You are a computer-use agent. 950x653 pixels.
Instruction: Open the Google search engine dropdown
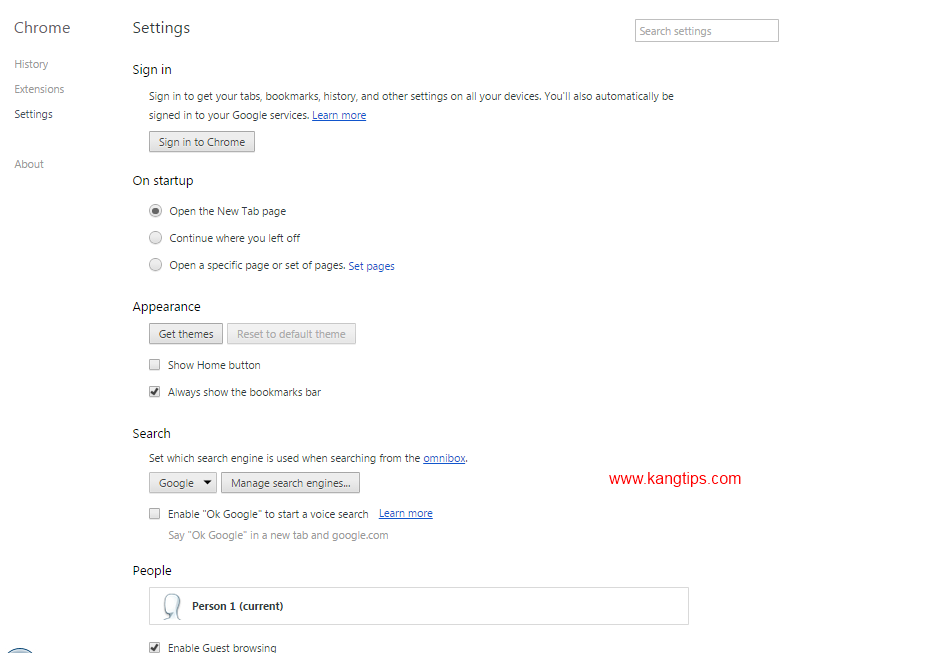coord(182,483)
